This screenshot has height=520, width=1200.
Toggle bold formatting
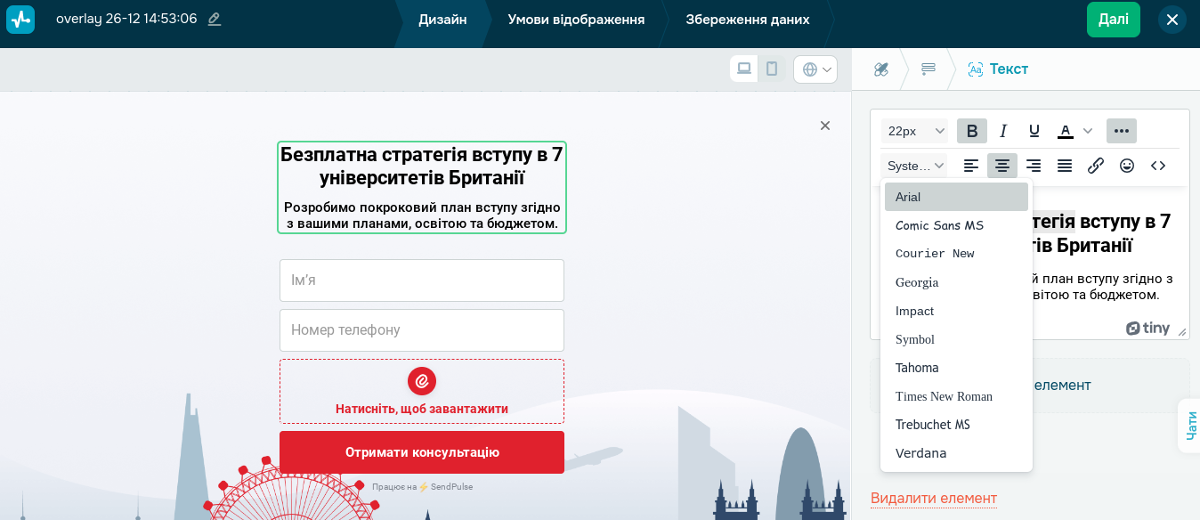(x=972, y=131)
